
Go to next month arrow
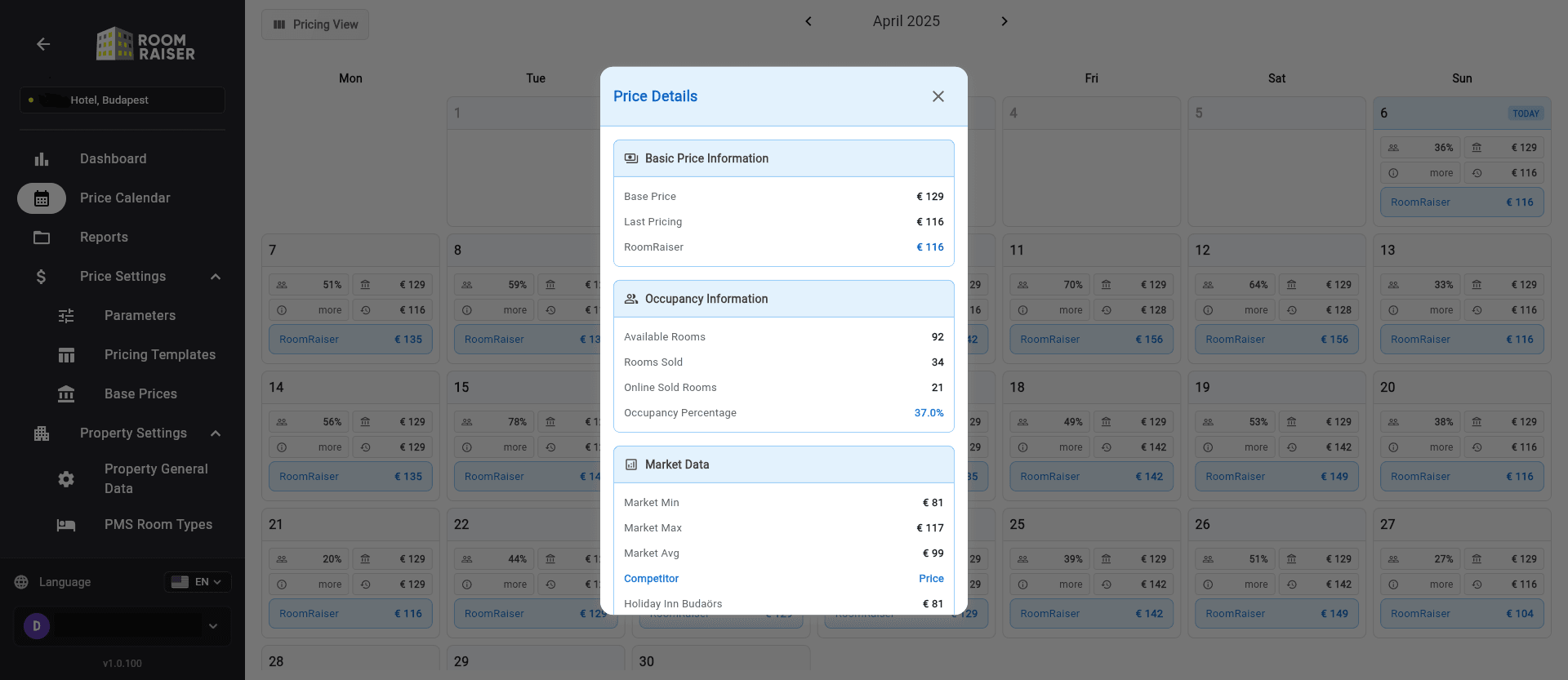click(x=1004, y=21)
